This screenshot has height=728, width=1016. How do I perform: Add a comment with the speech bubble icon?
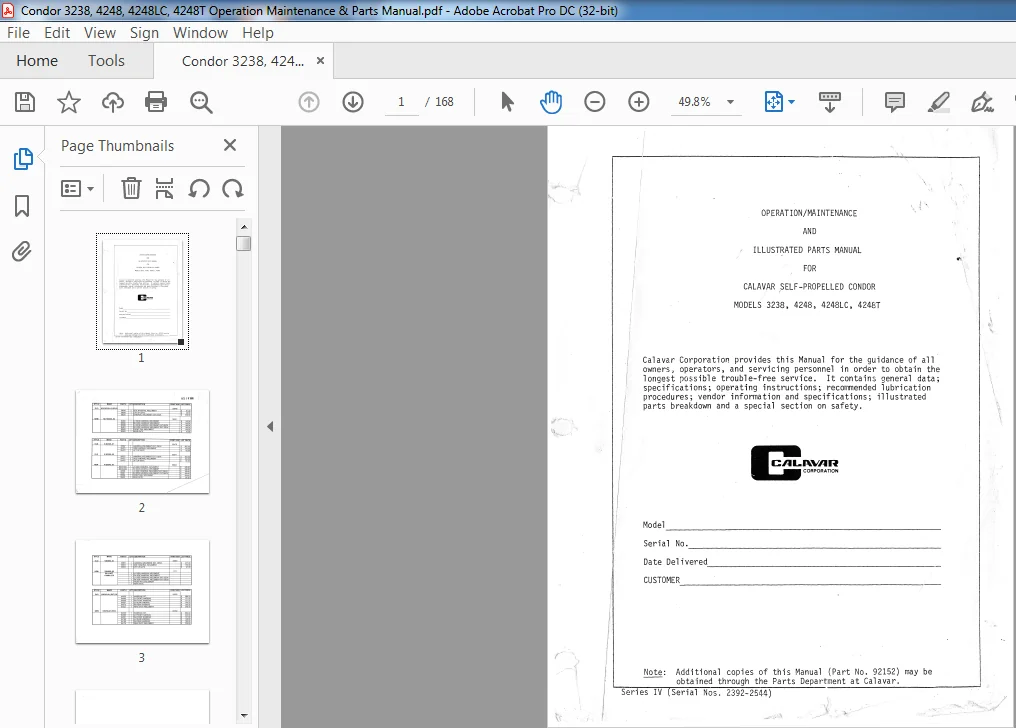(x=895, y=102)
